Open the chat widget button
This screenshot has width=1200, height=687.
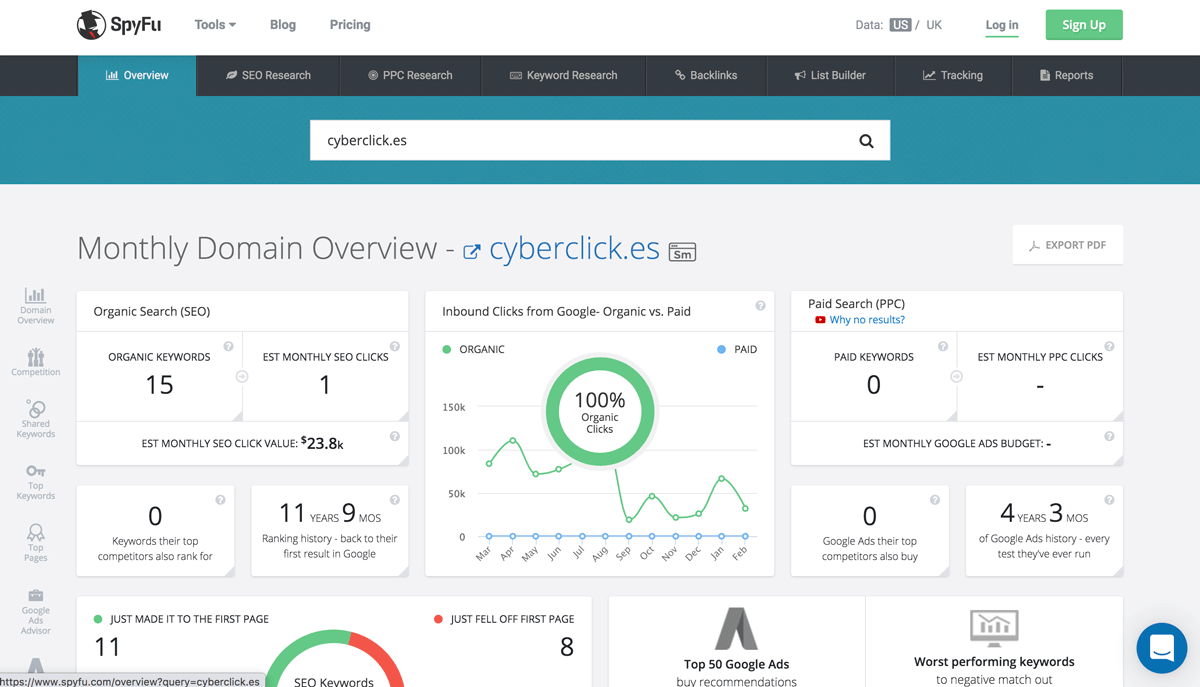[1162, 647]
